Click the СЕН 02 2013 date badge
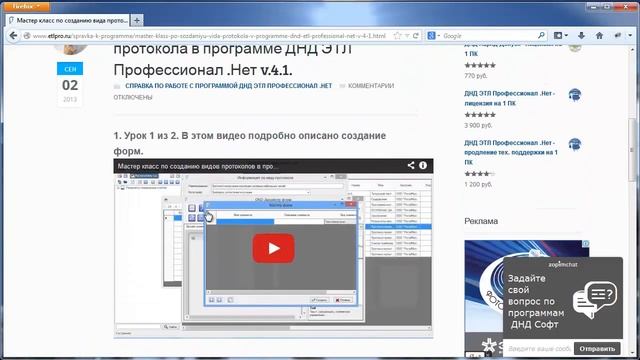The width and height of the screenshot is (640, 360). coord(70,84)
